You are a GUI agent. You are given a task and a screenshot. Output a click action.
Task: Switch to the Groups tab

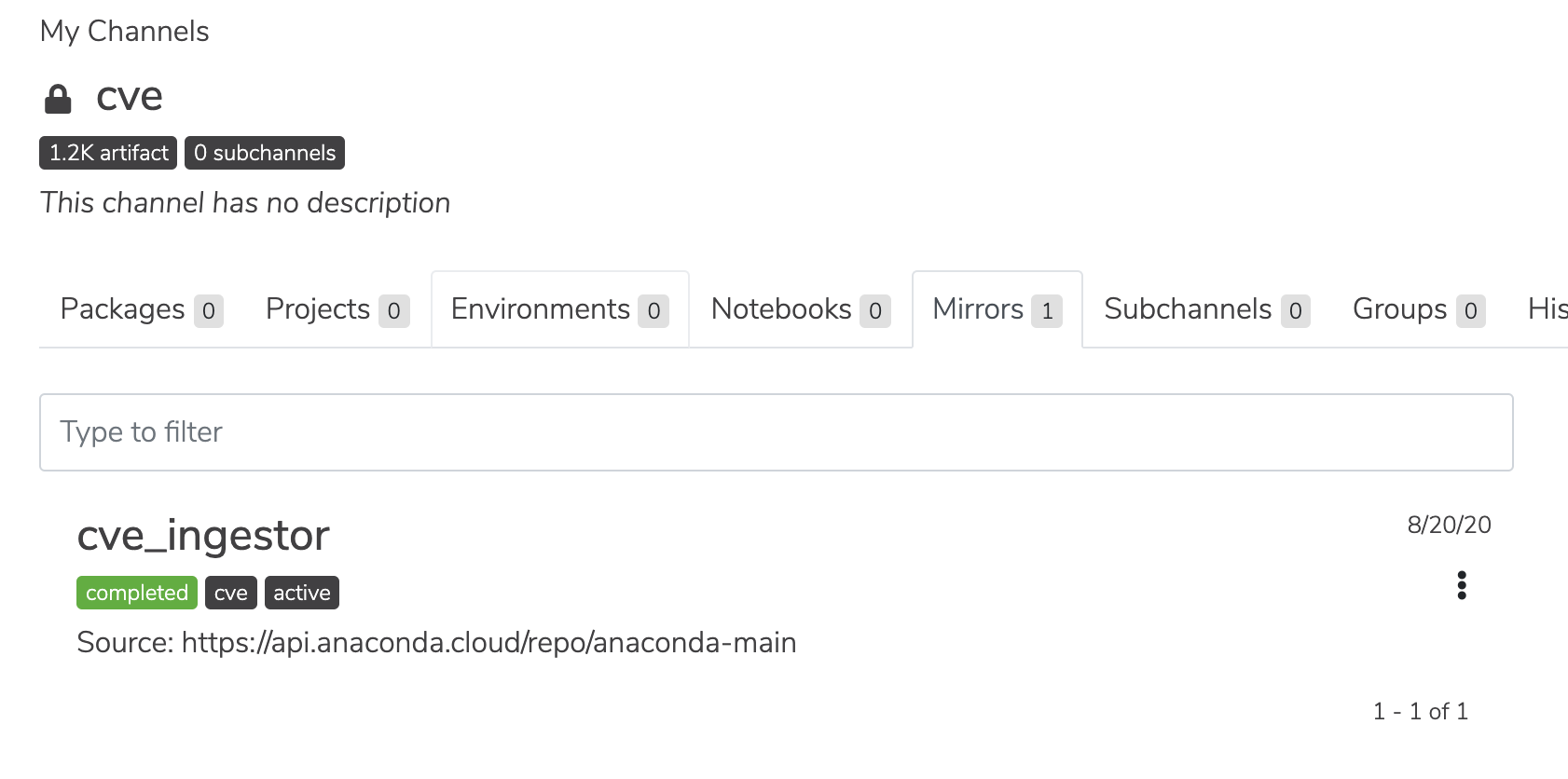pyautogui.click(x=1418, y=309)
